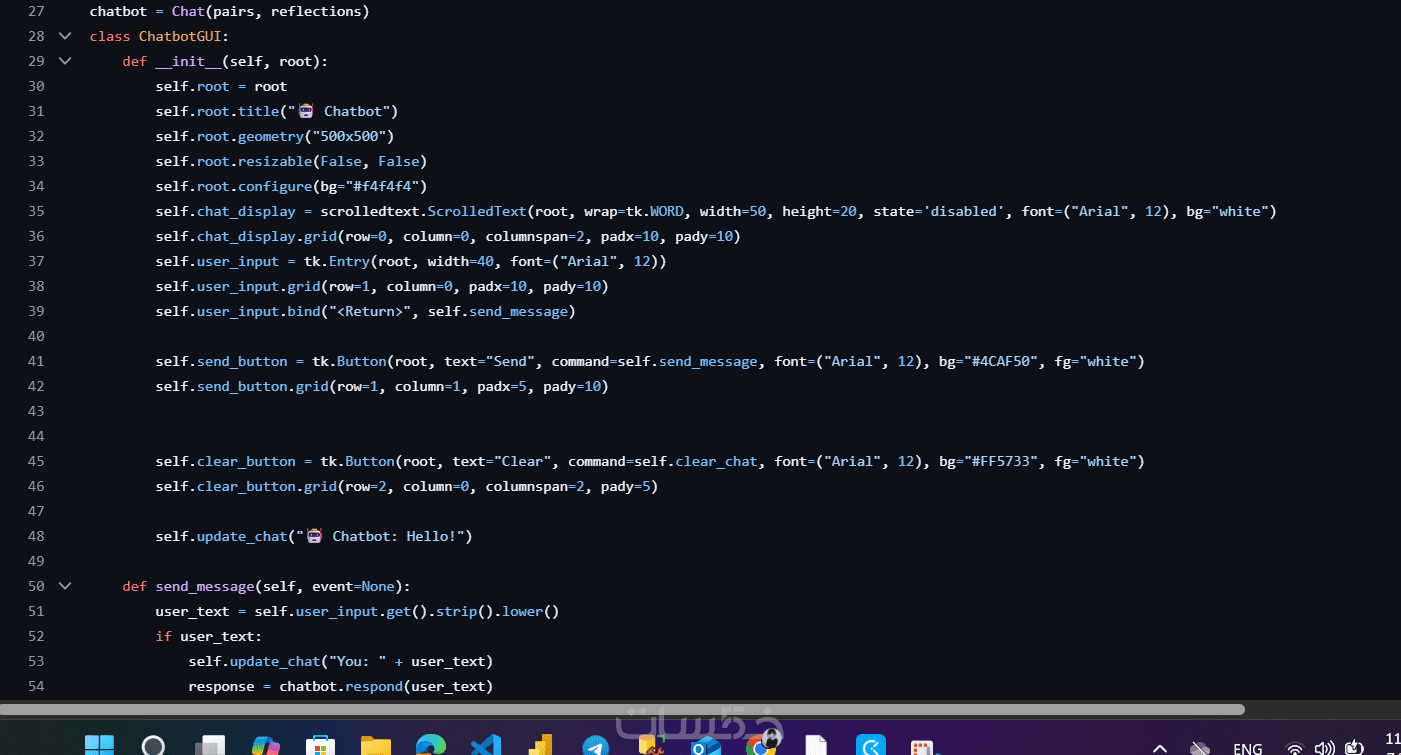Screen dimensions: 1401x755
Task: Open the ENG input language switcher
Action: (x=1247, y=748)
